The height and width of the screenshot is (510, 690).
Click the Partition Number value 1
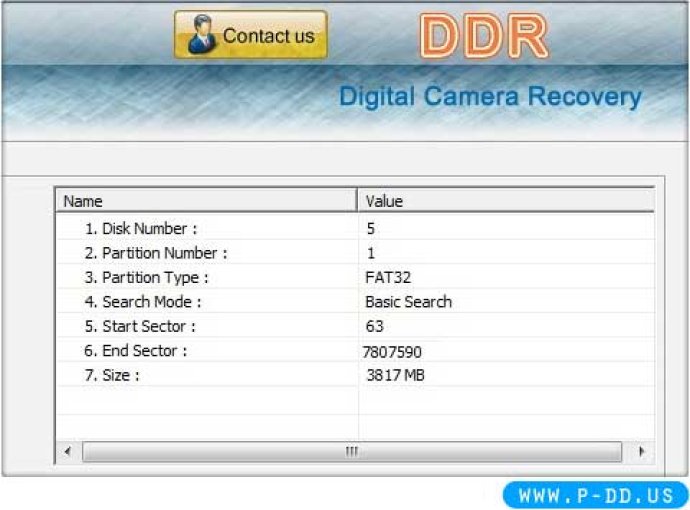click(x=371, y=253)
